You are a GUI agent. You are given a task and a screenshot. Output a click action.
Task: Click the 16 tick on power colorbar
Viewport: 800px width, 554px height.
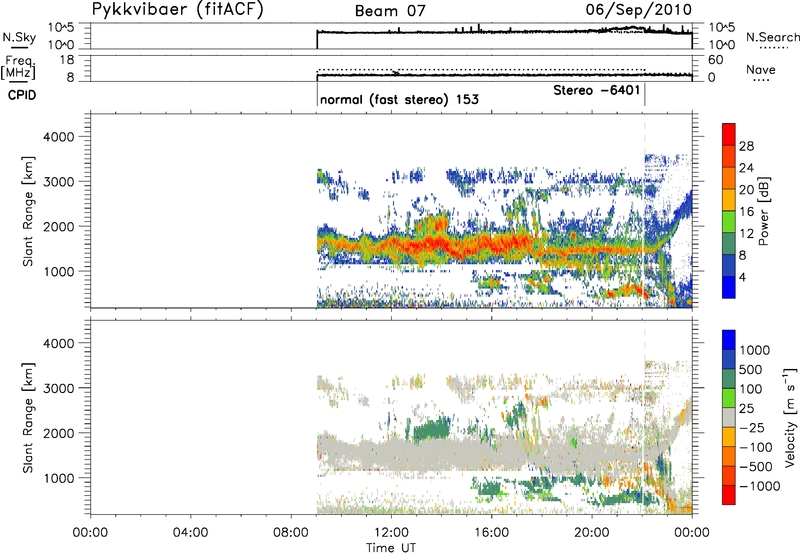point(746,212)
